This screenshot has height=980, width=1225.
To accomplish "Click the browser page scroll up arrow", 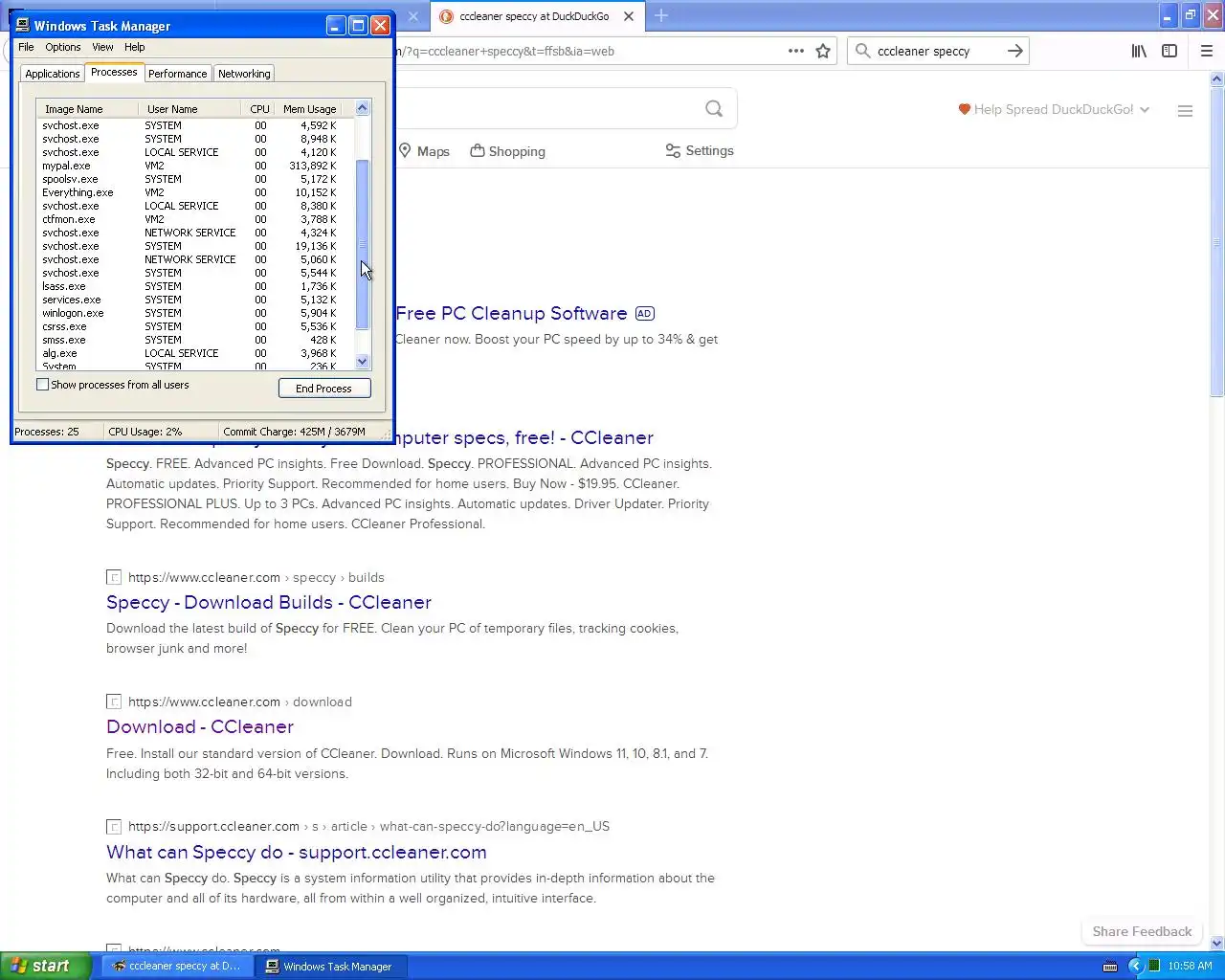I will [x=1217, y=79].
